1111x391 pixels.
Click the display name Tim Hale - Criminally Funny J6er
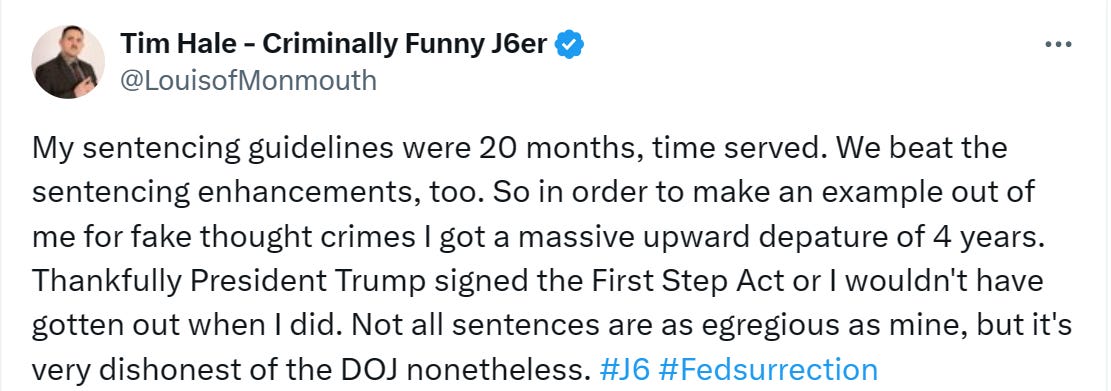(x=334, y=44)
